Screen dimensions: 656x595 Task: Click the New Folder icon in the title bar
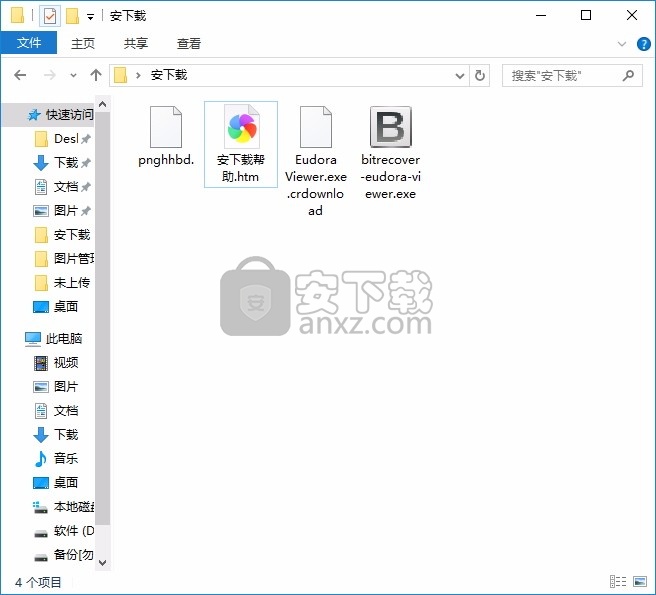click(x=72, y=16)
